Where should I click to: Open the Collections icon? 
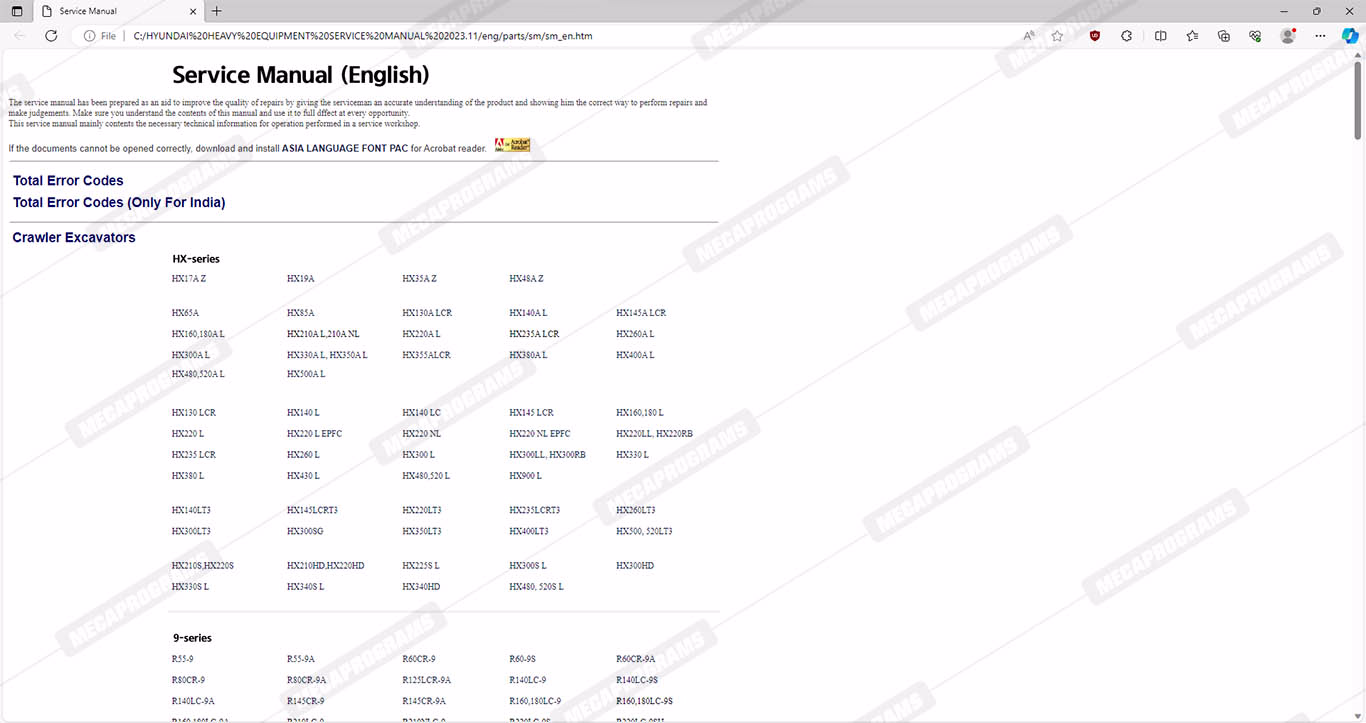[1224, 36]
